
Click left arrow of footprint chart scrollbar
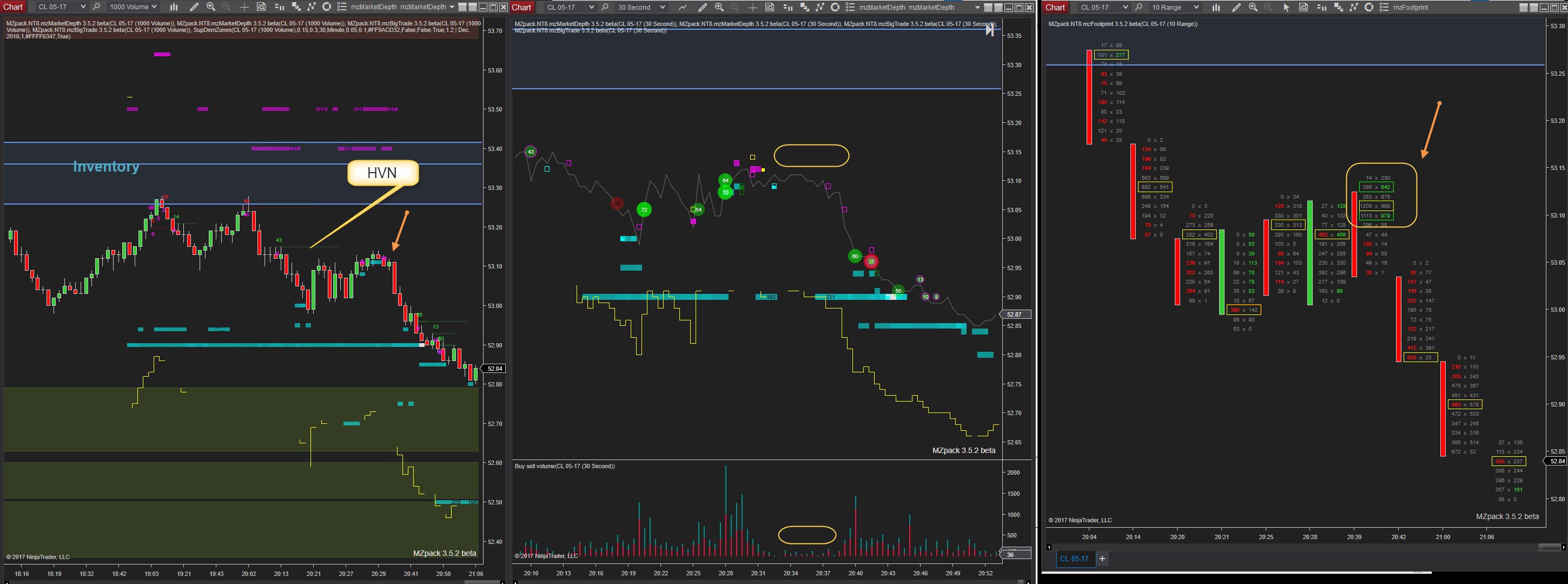coord(1048,547)
